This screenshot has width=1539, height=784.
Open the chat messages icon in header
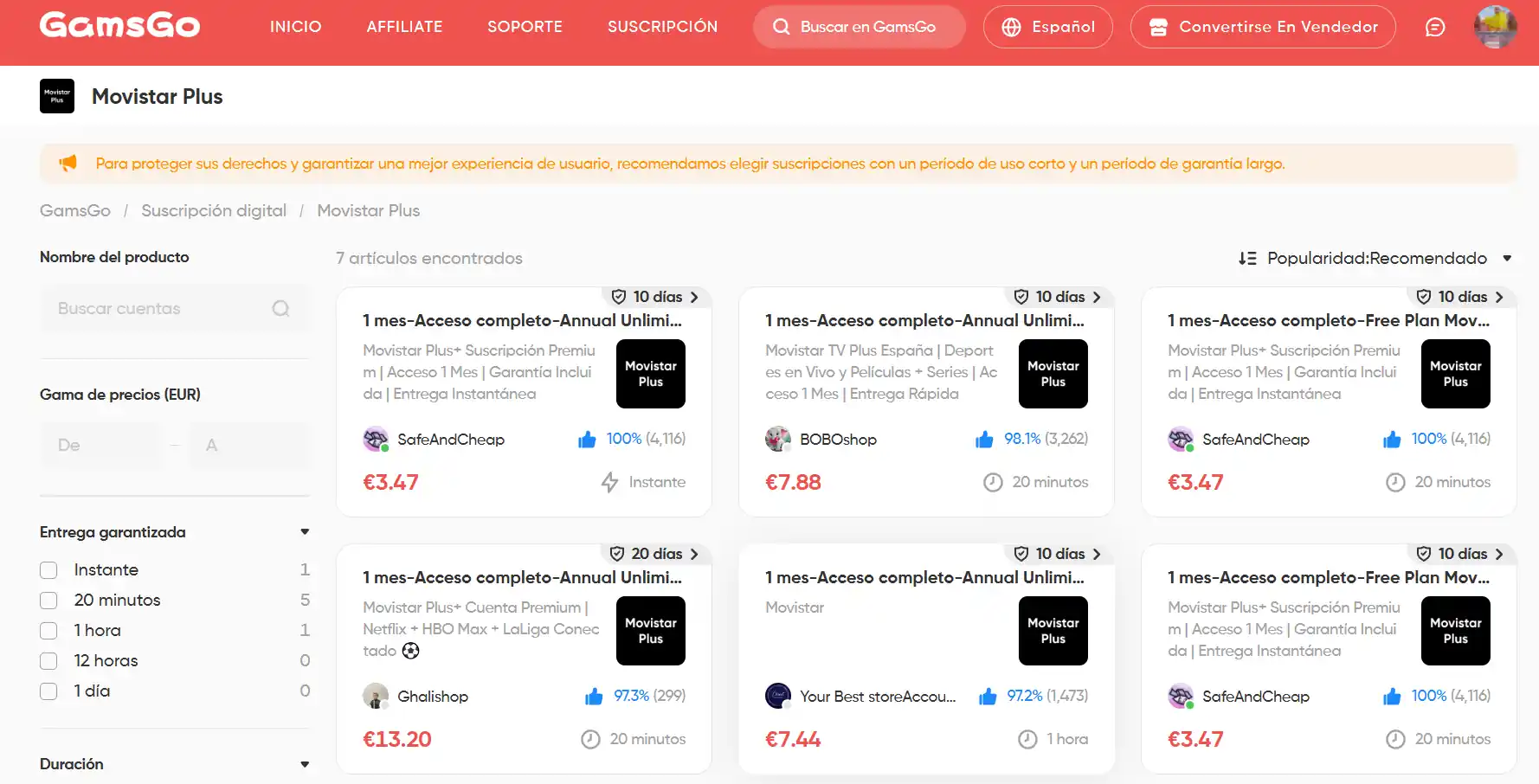(x=1434, y=27)
